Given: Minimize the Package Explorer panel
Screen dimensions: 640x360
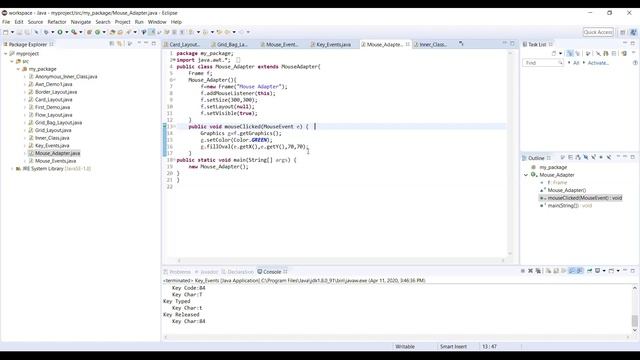Looking at the screenshot, I should click(x=146, y=43).
